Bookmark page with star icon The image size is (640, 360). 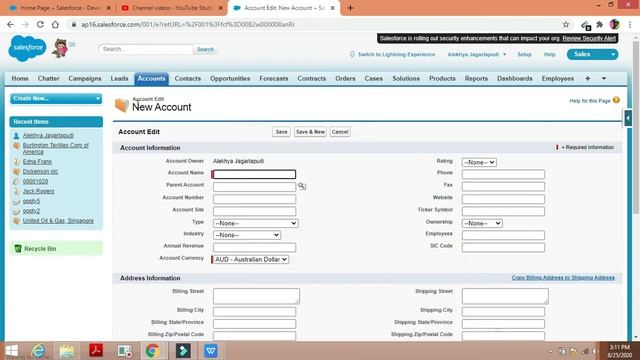click(566, 24)
